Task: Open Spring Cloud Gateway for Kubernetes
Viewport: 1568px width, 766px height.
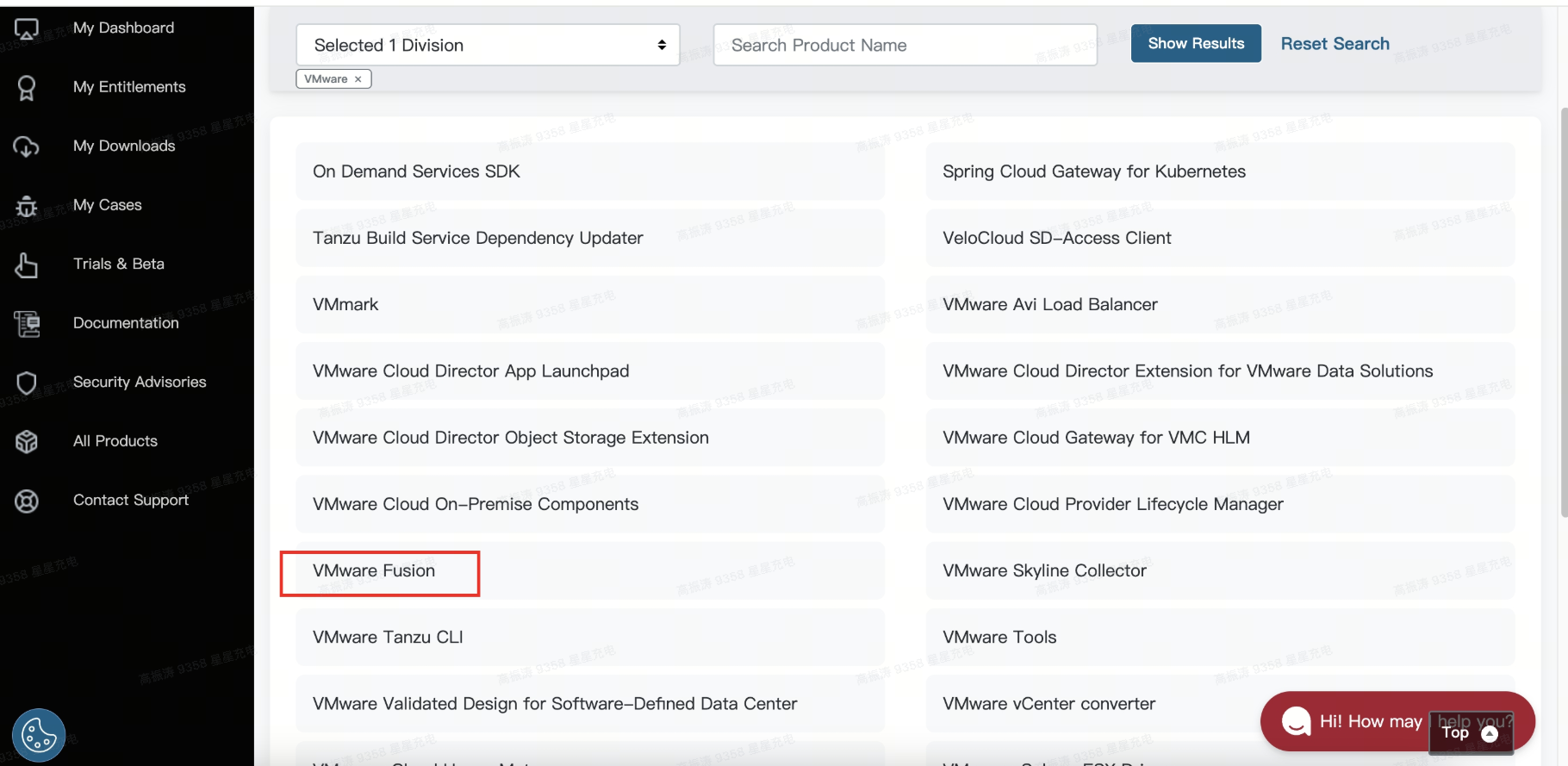Action: [1220, 171]
